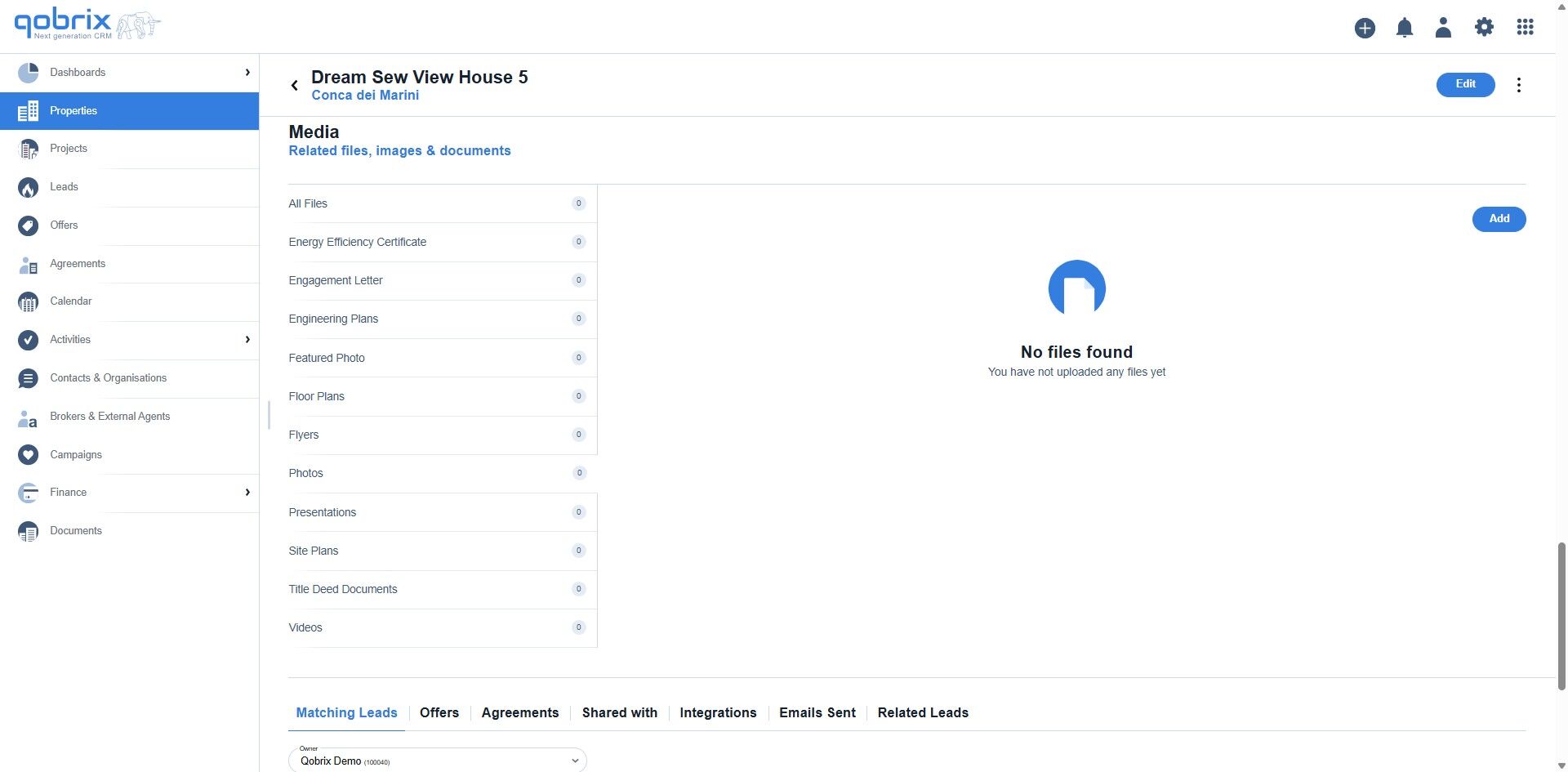Open the three-dot more options menu
Image resolution: width=1568 pixels, height=772 pixels.
pyautogui.click(x=1518, y=85)
